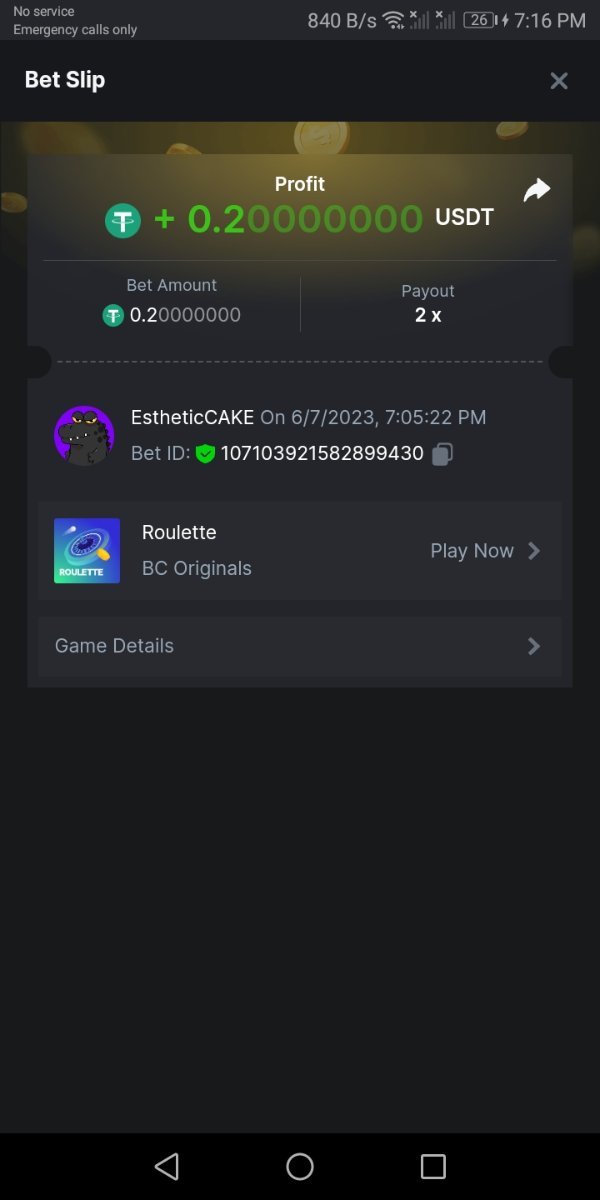The height and width of the screenshot is (1200, 600).
Task: Tap the Game Details chevron arrow
Action: pos(534,646)
